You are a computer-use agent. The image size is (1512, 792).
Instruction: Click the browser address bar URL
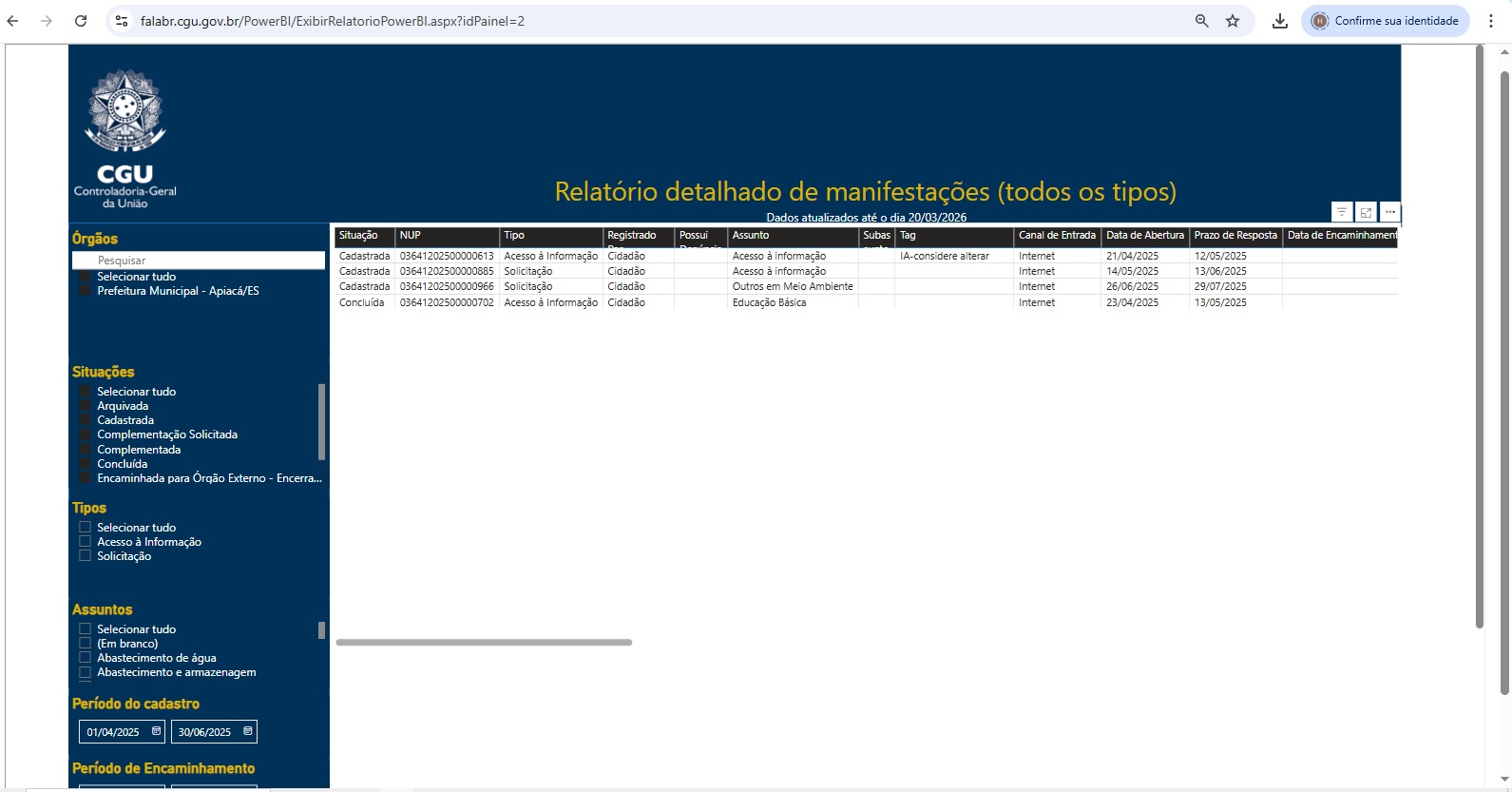pyautogui.click(x=333, y=21)
